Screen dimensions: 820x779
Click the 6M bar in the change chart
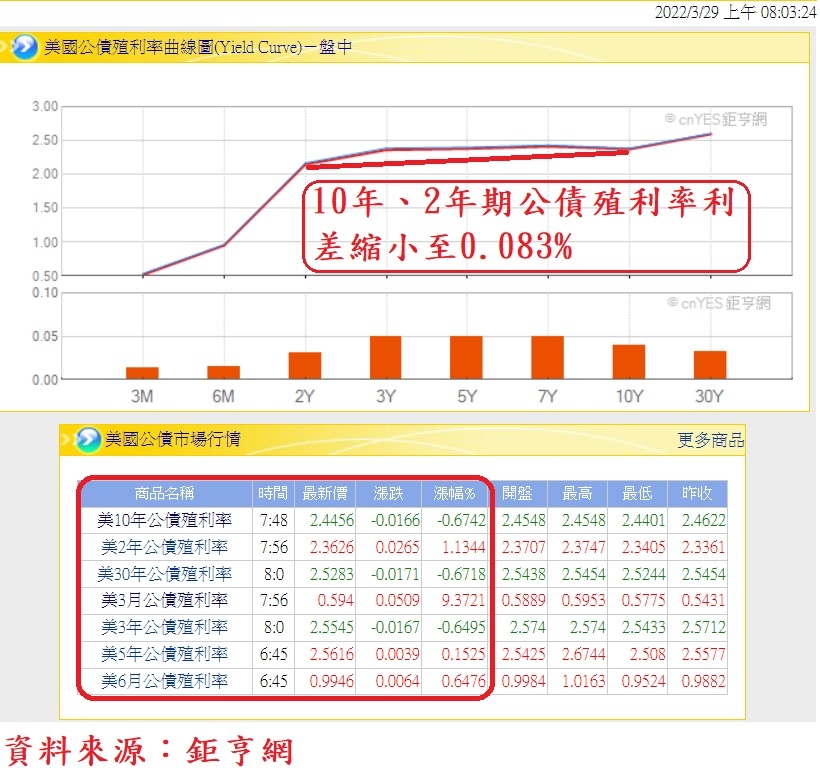pyautogui.click(x=223, y=372)
